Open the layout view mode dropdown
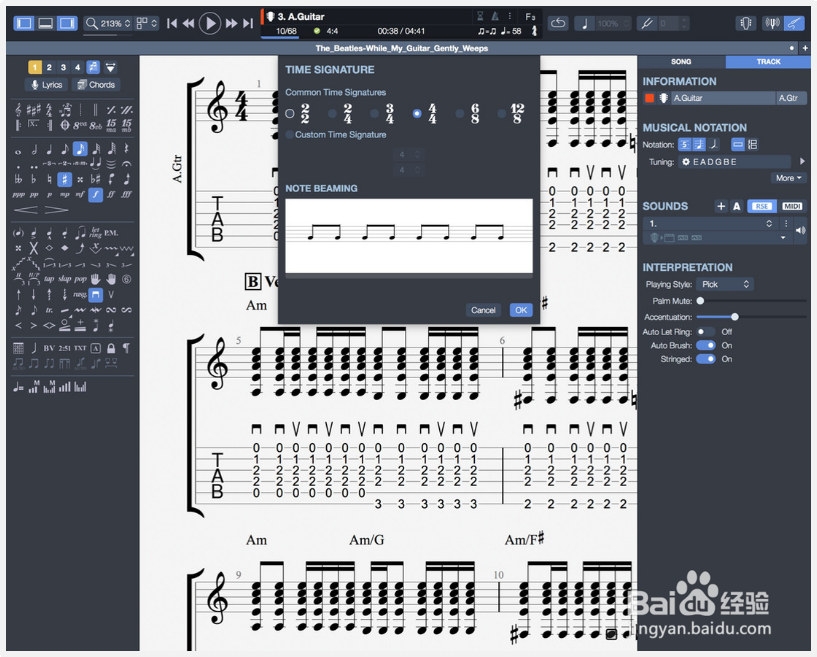The height and width of the screenshot is (657, 817). pos(146,23)
